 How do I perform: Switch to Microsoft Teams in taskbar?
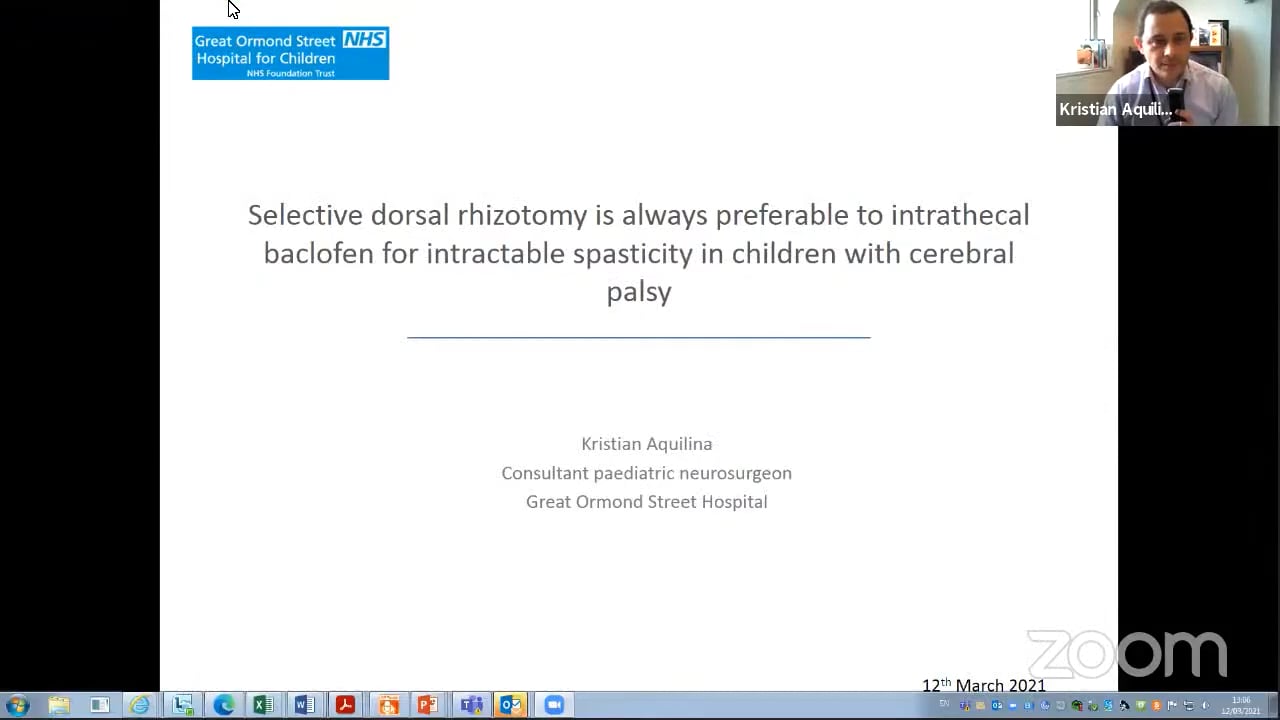pos(470,705)
